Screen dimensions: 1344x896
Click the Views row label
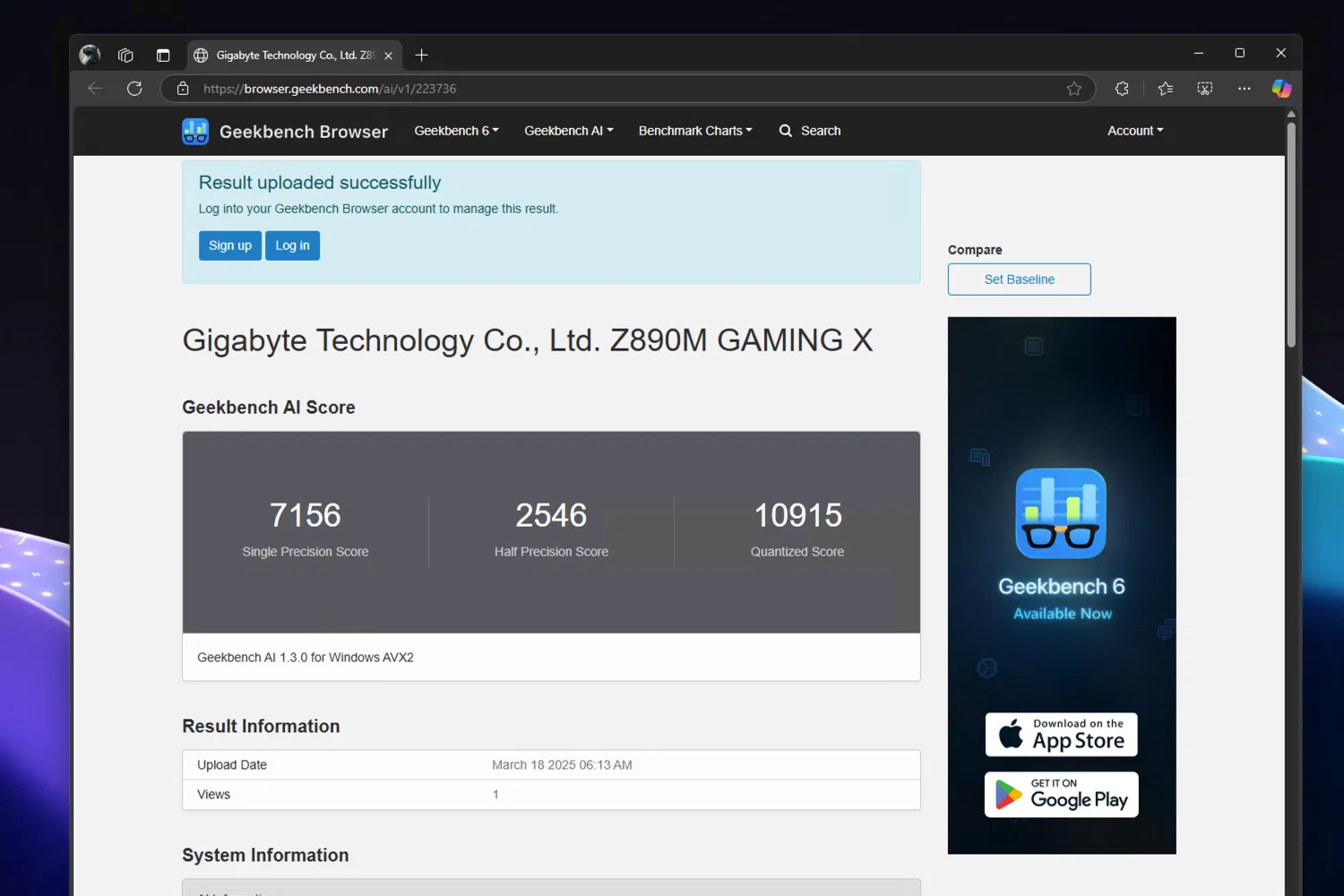click(213, 795)
